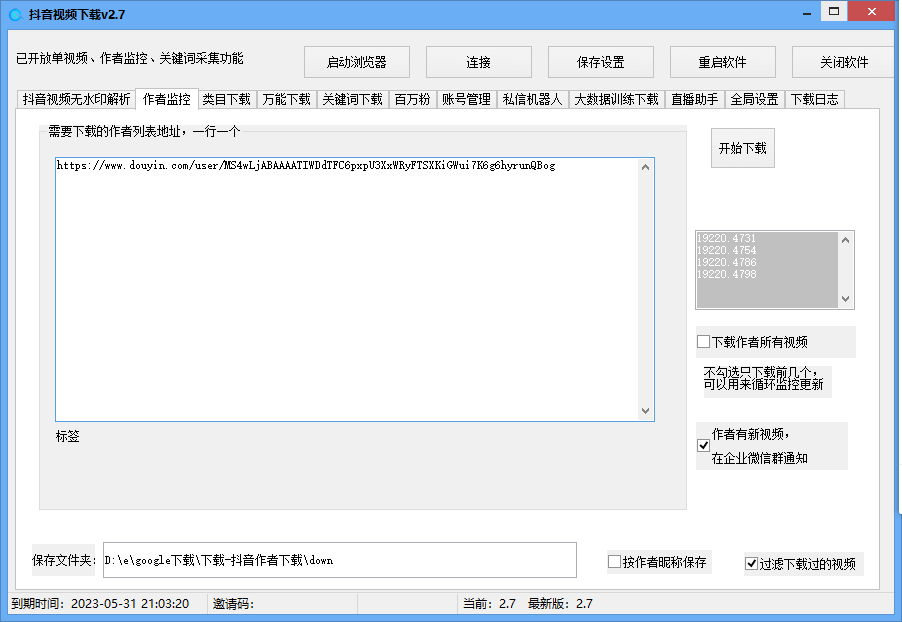Click the author list scrollbar up arrow
The width and height of the screenshot is (902, 622).
click(x=645, y=167)
